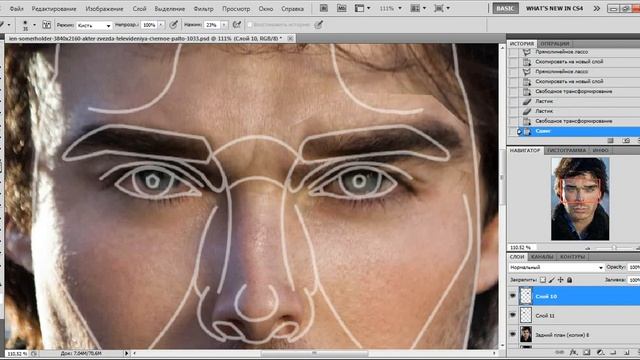Screen dimensions: 640x360
Task: Open the Файл menu
Action: click(16, 9)
